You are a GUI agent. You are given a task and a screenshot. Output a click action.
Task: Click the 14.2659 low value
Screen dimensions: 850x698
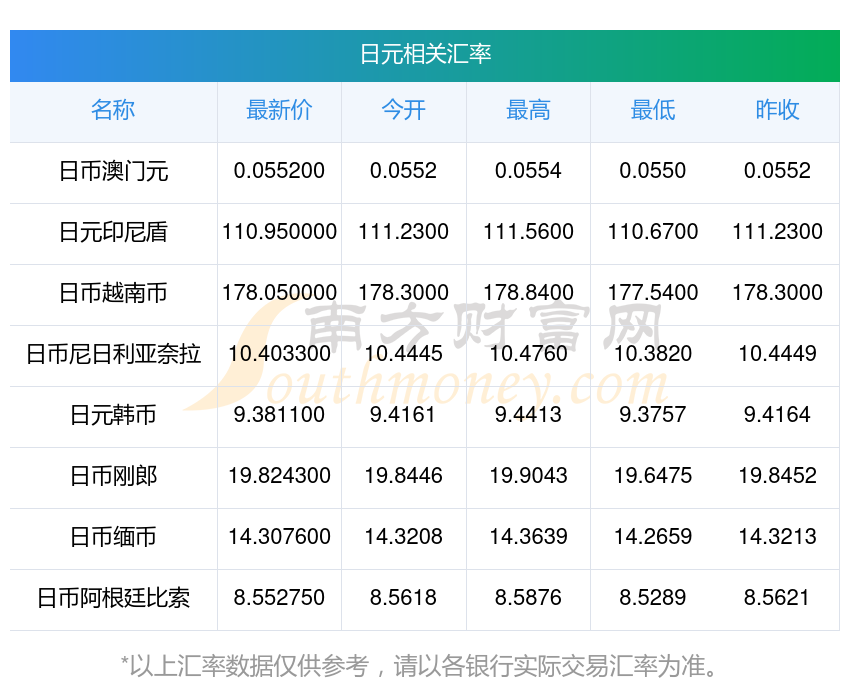point(653,537)
